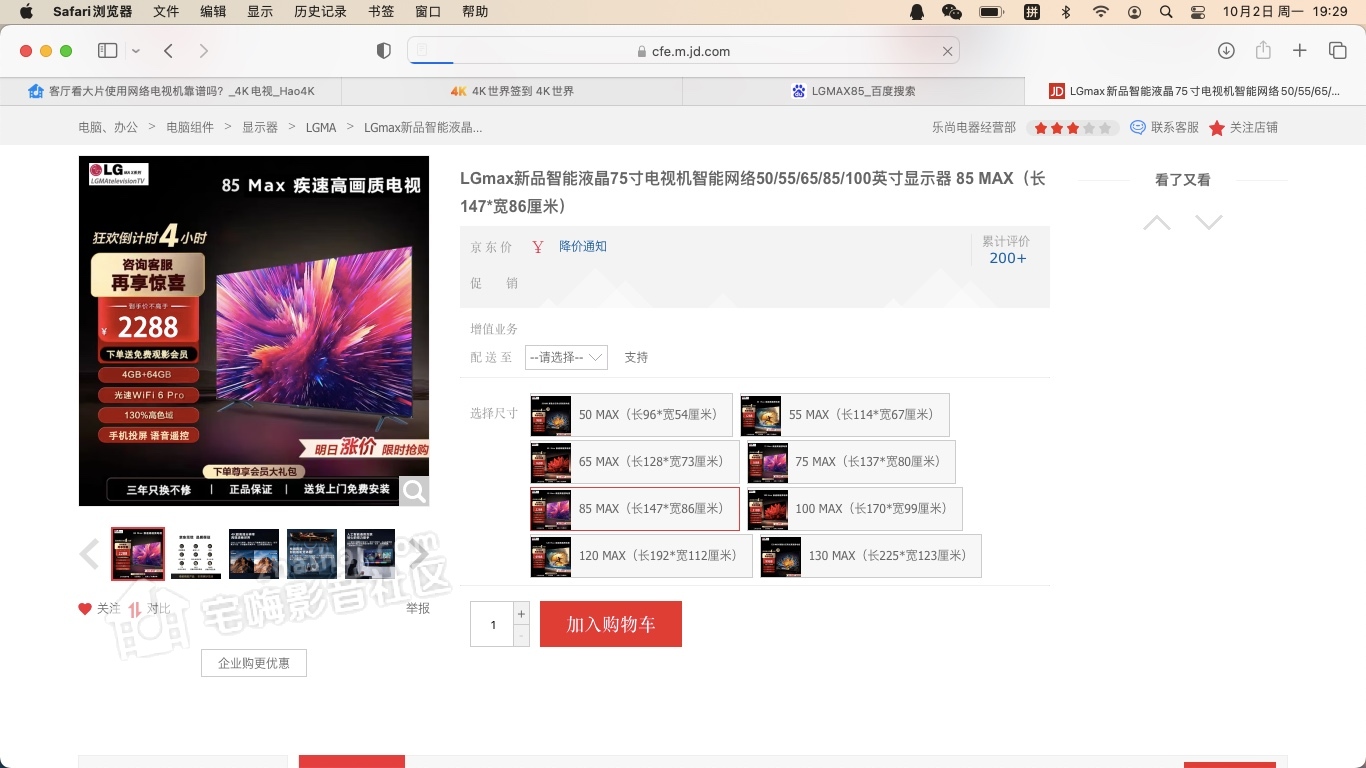Show previous product thumbnails arrow
Screen dimensions: 1366x768
point(90,554)
